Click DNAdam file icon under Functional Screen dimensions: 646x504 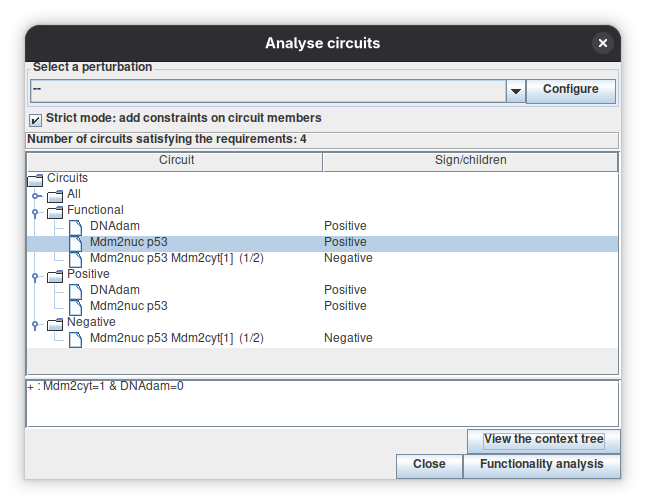[75, 227]
